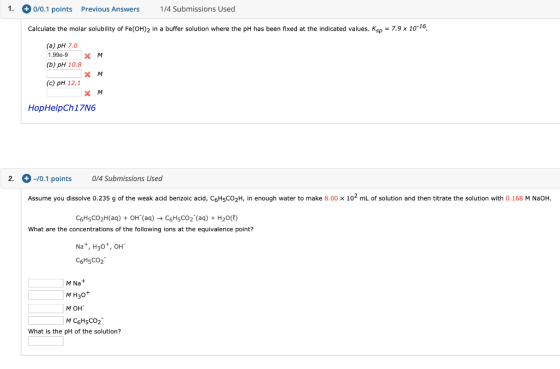Open Previous Answers link
The height and width of the screenshot is (369, 560).
(x=110, y=9)
